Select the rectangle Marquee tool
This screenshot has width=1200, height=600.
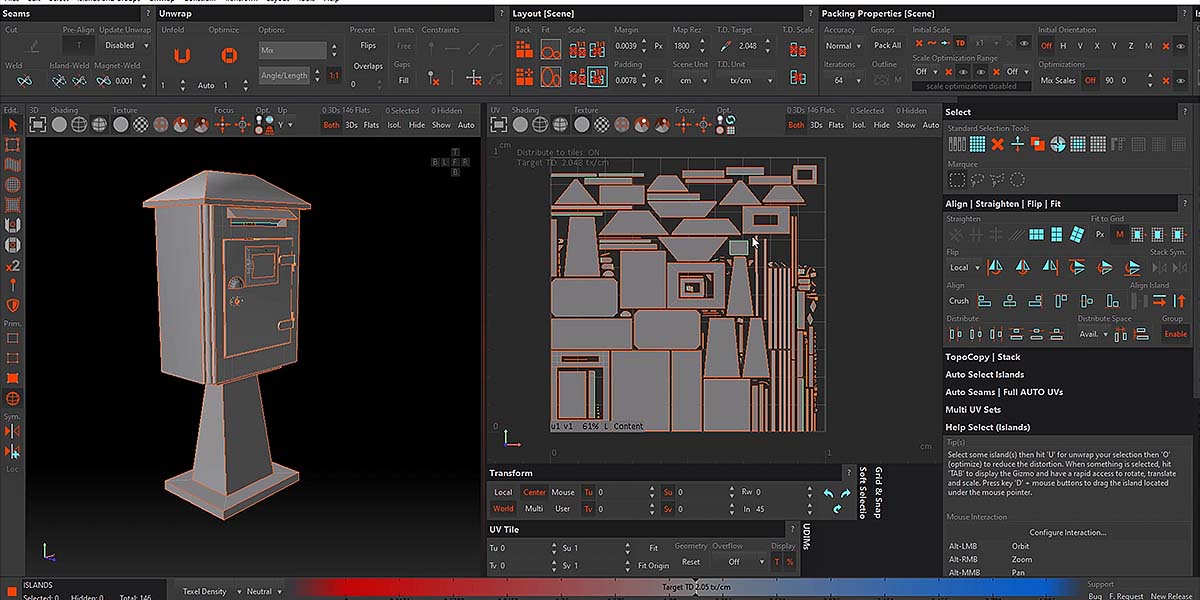[x=957, y=180]
